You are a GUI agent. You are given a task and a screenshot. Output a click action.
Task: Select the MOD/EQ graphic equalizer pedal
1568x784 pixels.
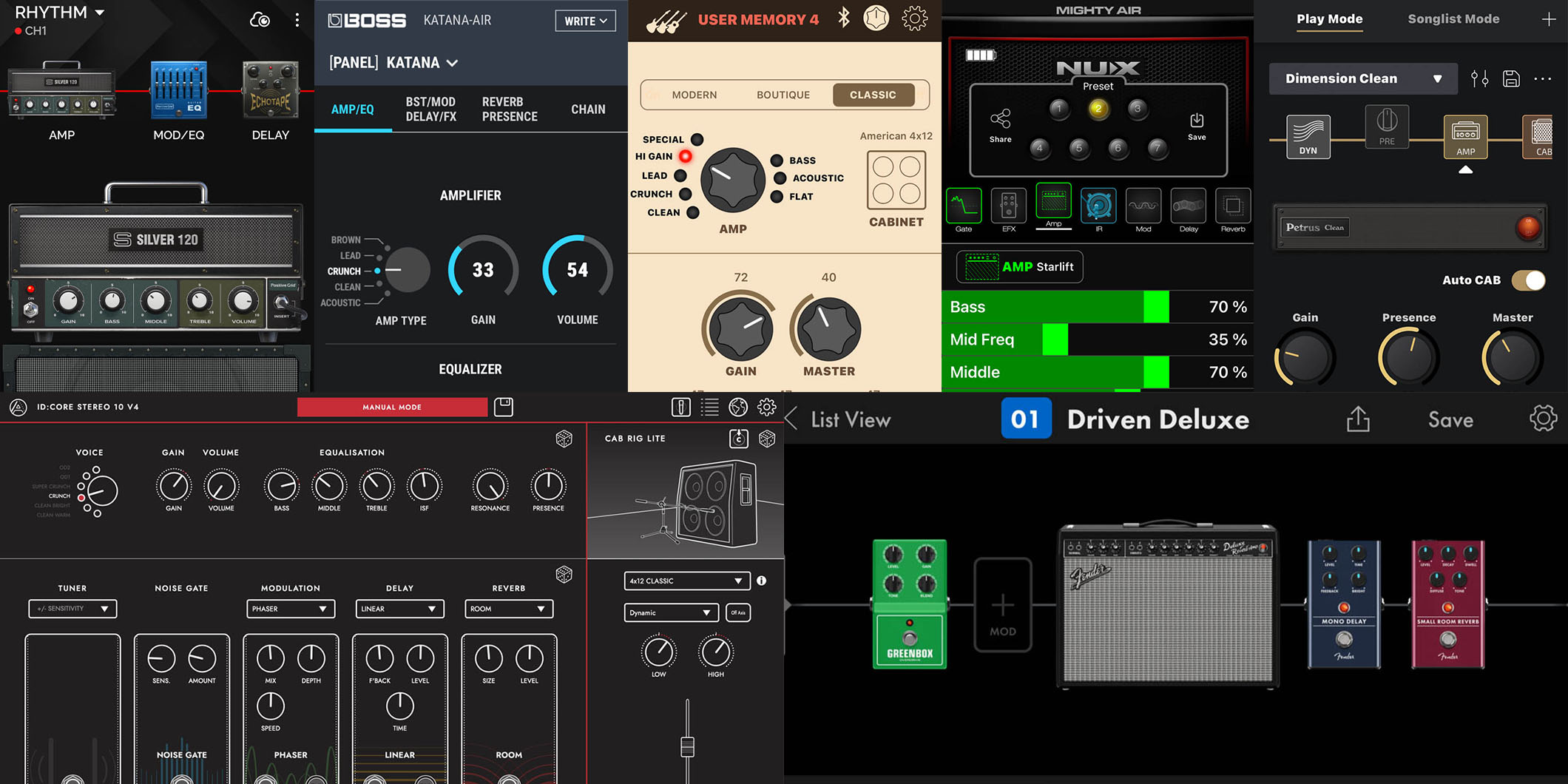[x=178, y=90]
